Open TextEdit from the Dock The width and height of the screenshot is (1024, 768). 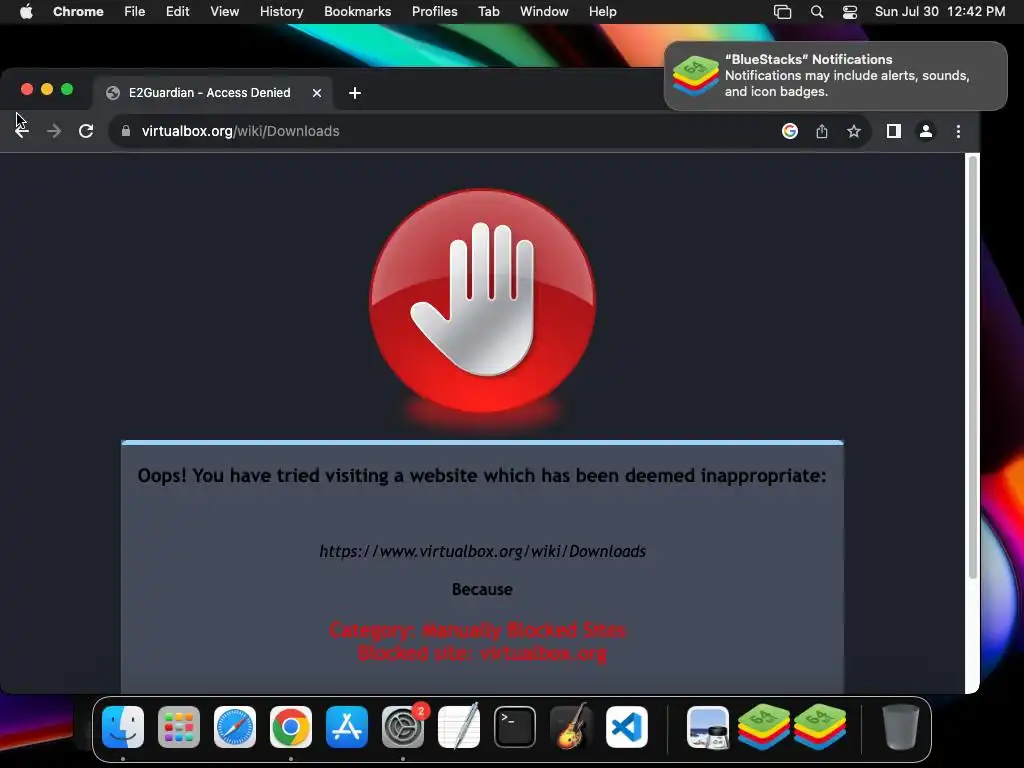pos(458,727)
